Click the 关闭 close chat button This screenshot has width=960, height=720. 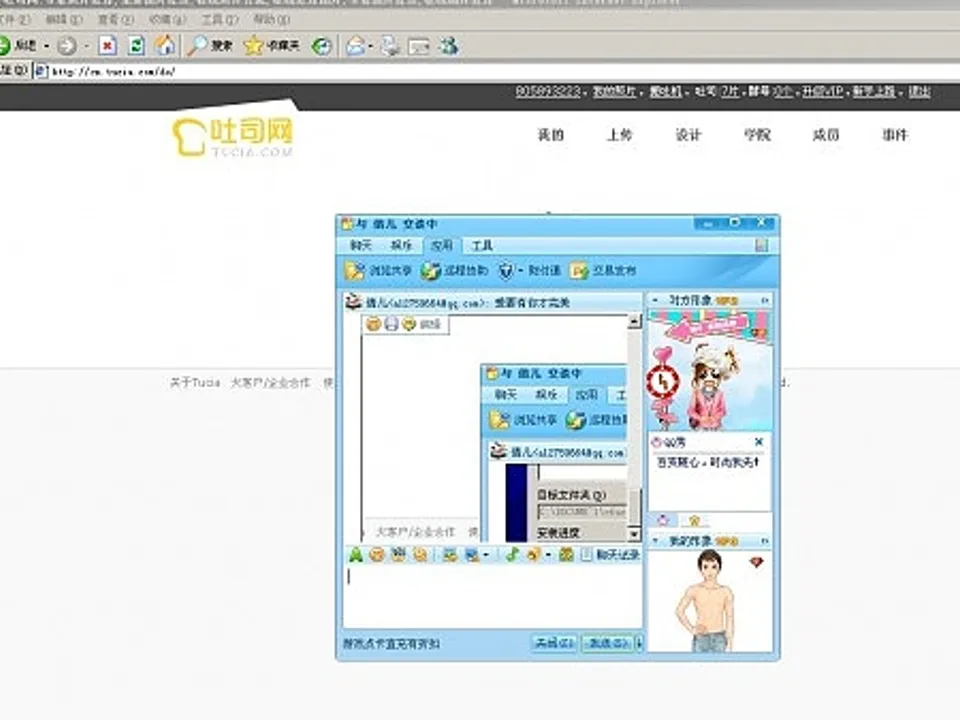tap(554, 643)
